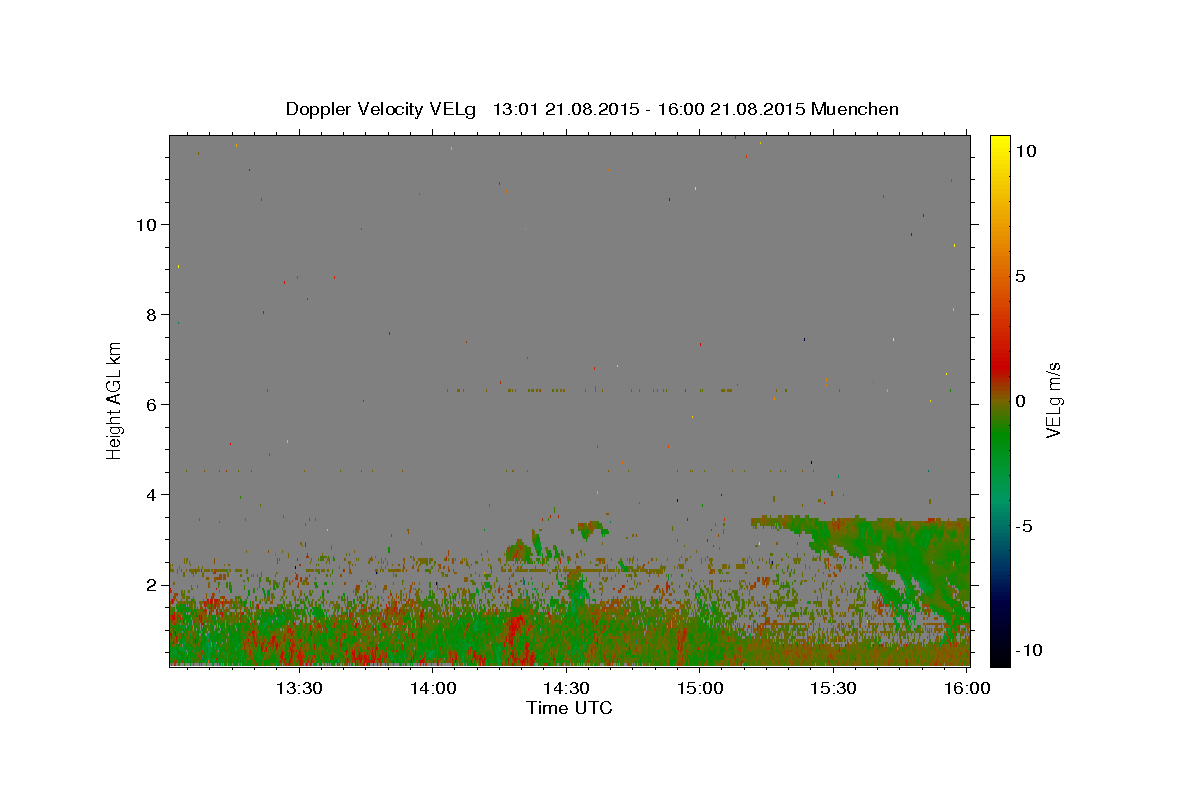Image resolution: width=1200 pixels, height=800 pixels.
Task: Click the 13:30 time tick label
Action: [x=299, y=688]
